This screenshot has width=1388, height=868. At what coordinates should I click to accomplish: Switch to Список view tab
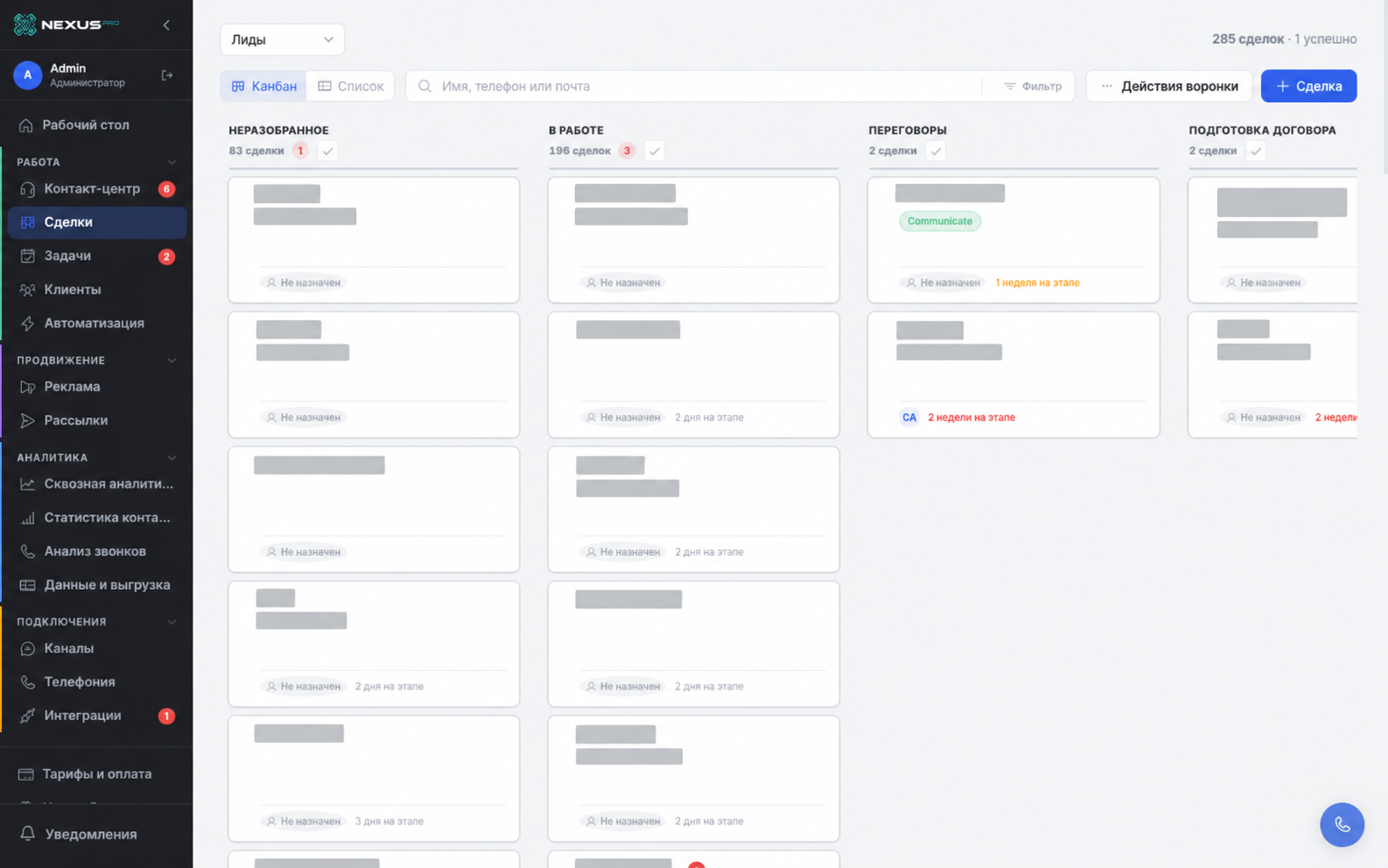(x=350, y=86)
